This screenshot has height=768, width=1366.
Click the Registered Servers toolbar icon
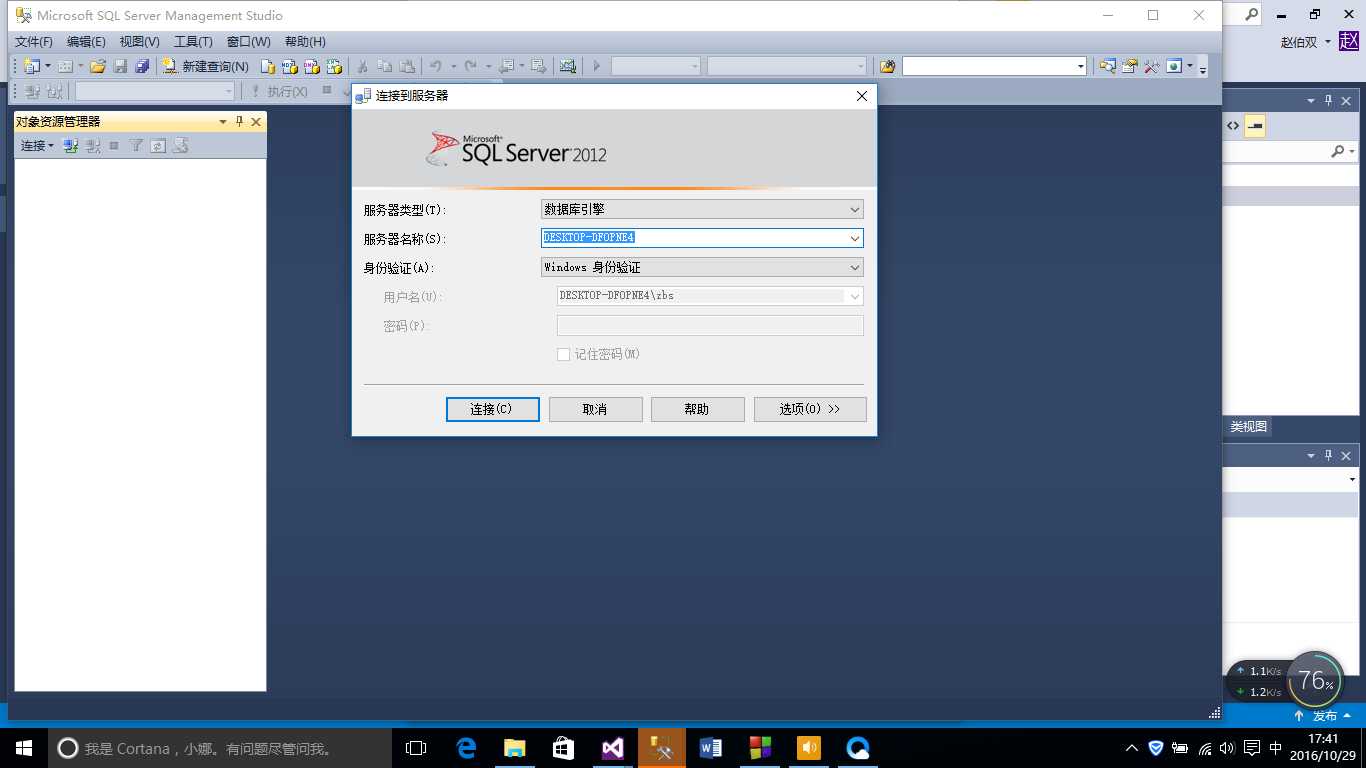(x=1108, y=66)
